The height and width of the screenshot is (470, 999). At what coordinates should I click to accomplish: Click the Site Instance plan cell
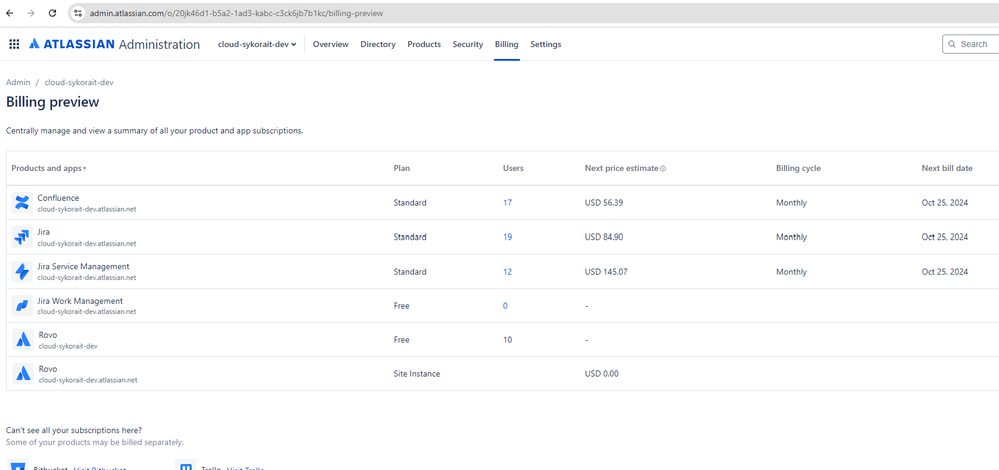coord(417,374)
